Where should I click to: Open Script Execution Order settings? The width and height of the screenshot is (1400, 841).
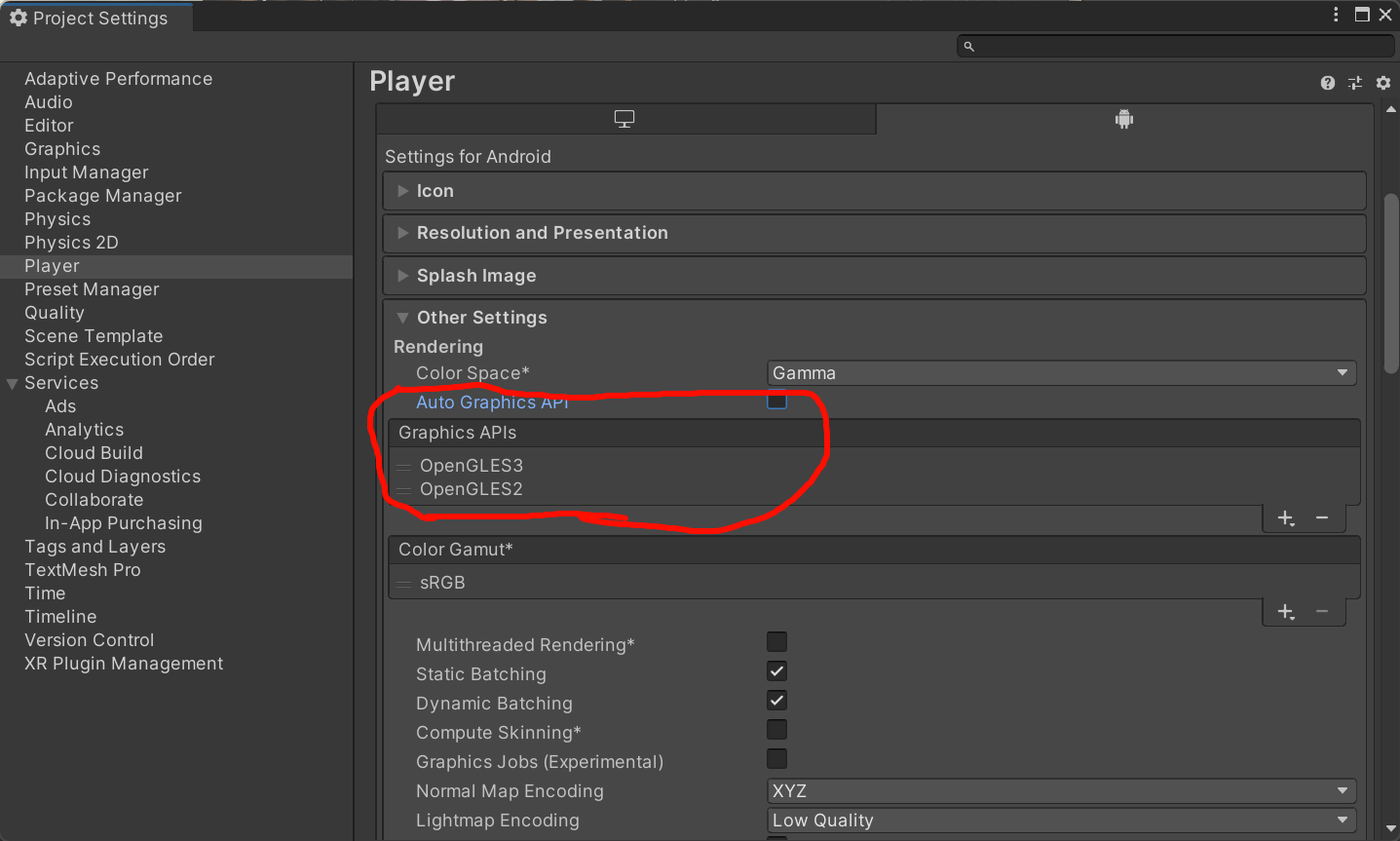(120, 360)
